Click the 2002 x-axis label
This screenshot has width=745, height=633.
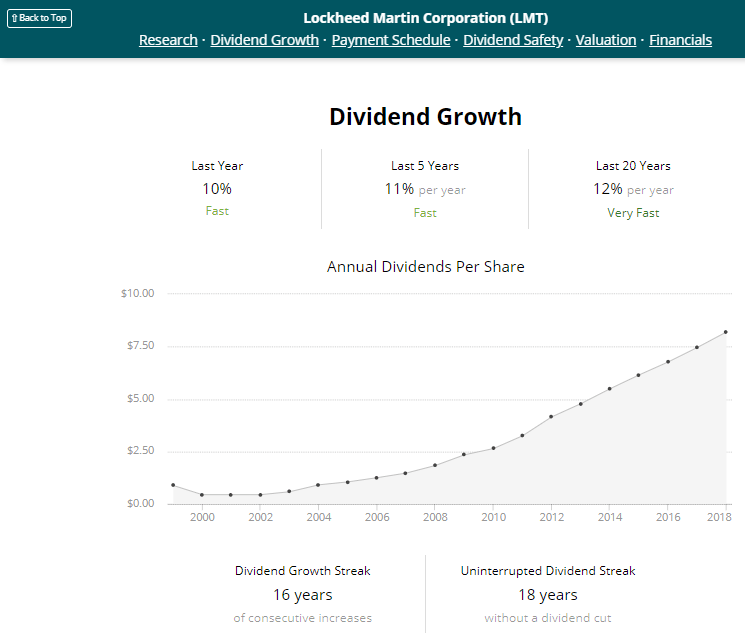pos(261,517)
